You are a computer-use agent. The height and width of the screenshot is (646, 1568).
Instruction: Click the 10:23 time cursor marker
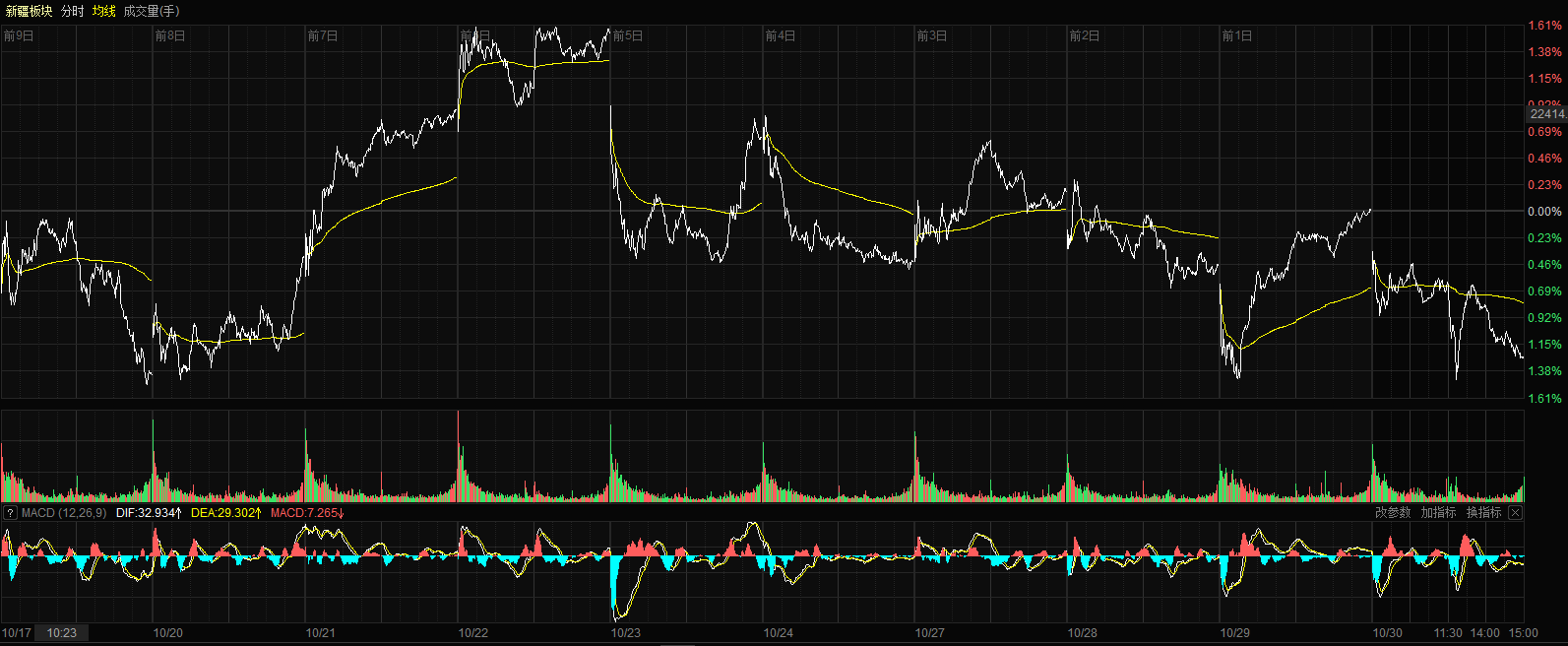coord(61,633)
